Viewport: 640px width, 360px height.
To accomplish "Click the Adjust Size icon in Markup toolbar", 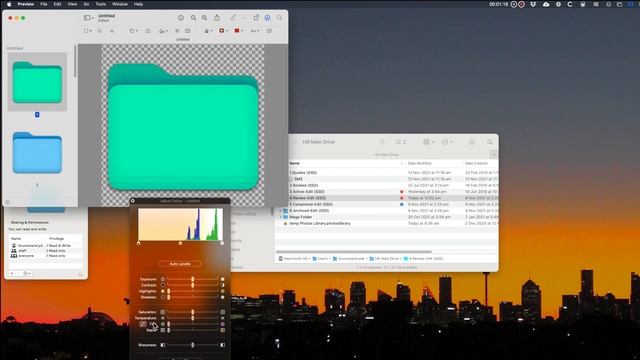I will (x=188, y=31).
